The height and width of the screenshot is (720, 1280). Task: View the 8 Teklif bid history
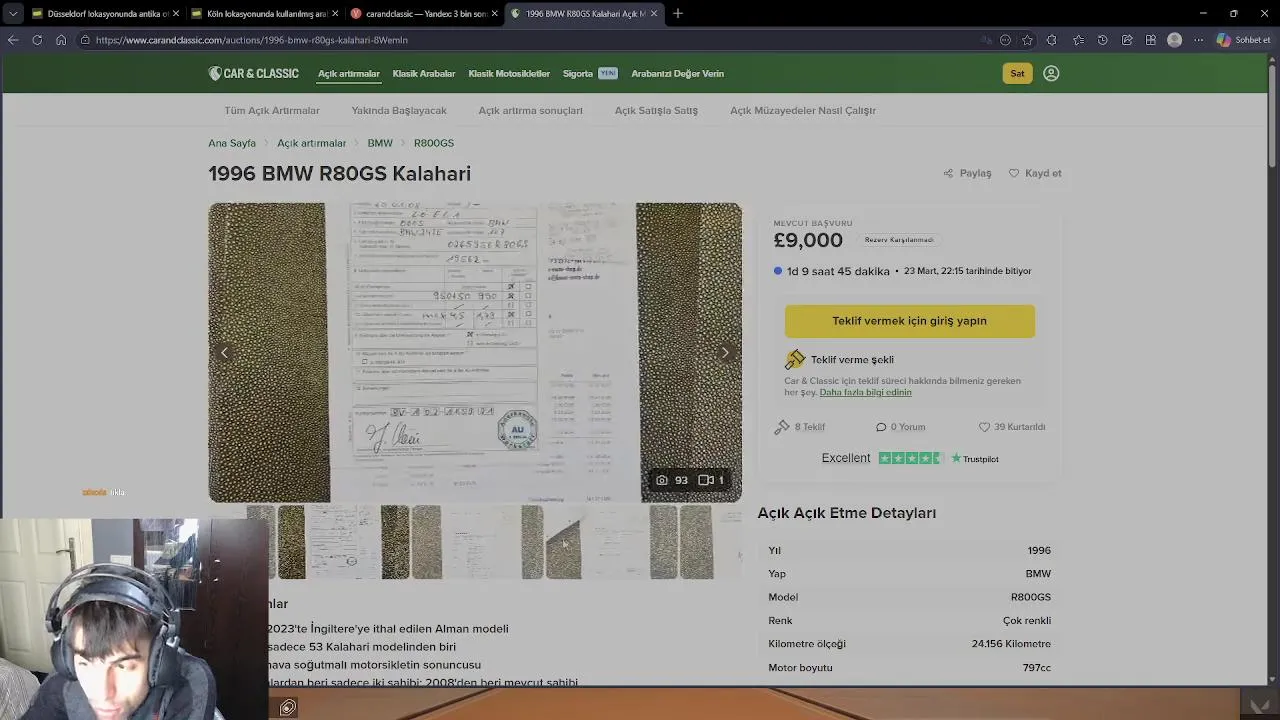coord(800,427)
